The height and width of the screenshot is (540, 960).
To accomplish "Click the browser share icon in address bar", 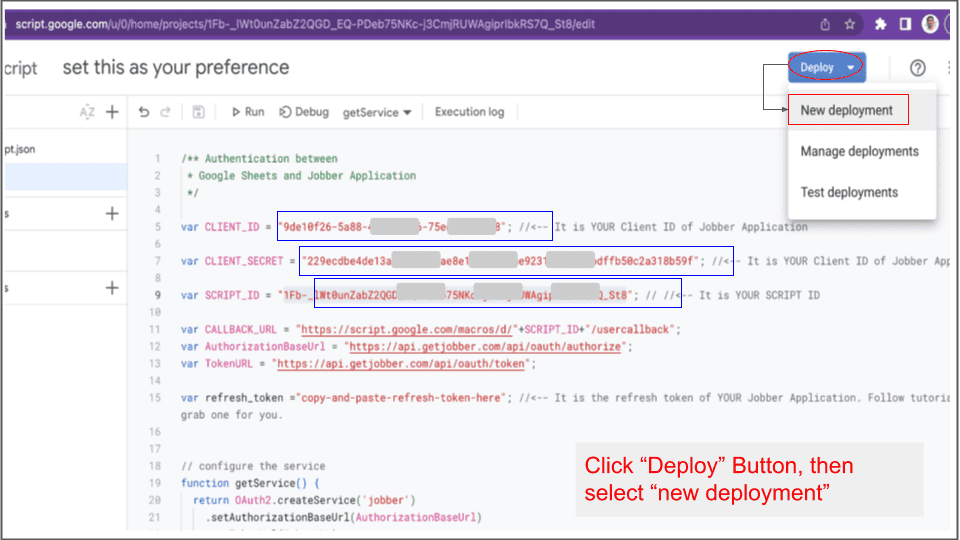I will pyautogui.click(x=824, y=24).
